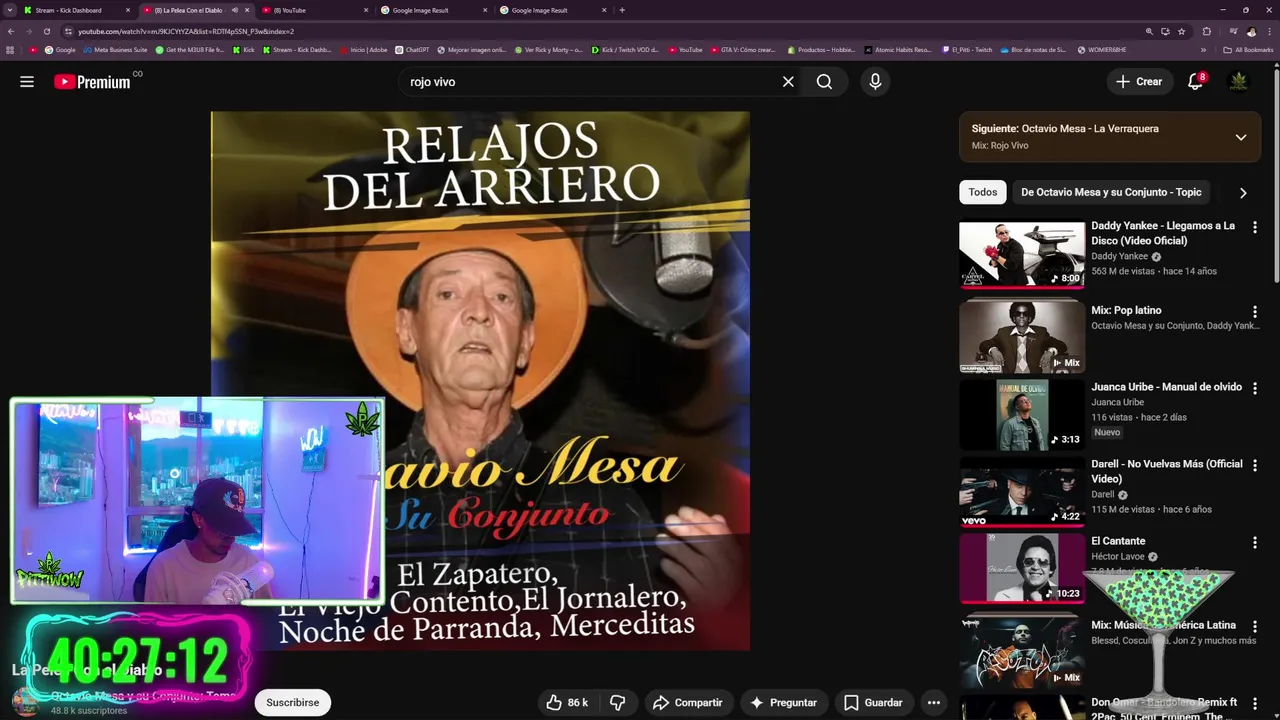Click the Crear button

(1139, 82)
